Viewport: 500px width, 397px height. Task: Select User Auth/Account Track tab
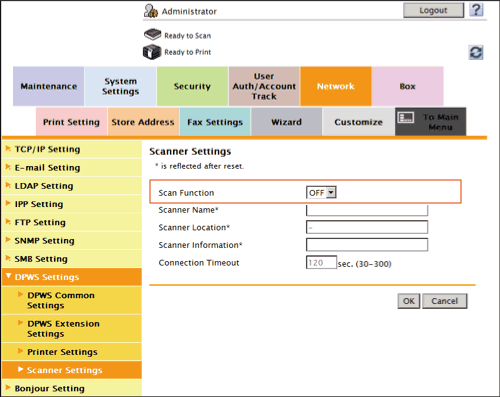(264, 86)
